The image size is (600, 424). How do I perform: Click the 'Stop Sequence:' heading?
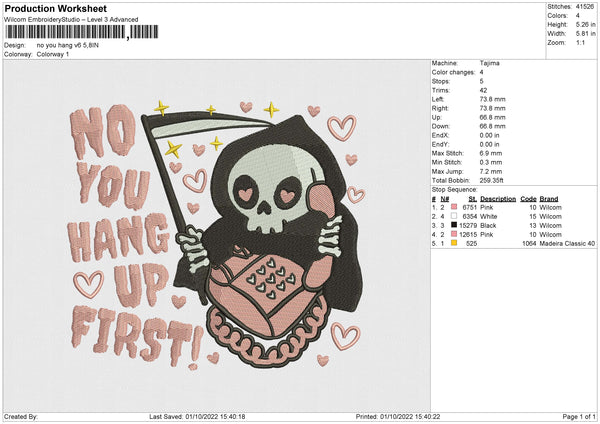point(455,189)
